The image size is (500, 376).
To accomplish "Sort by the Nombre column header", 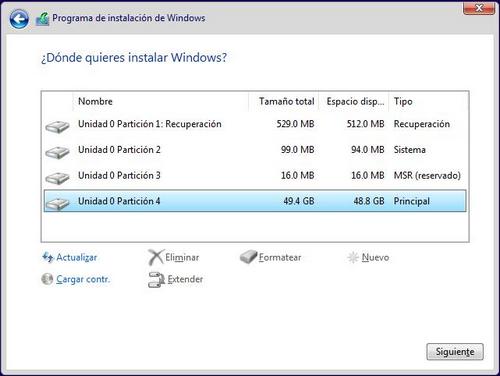I will pyautogui.click(x=160, y=101).
